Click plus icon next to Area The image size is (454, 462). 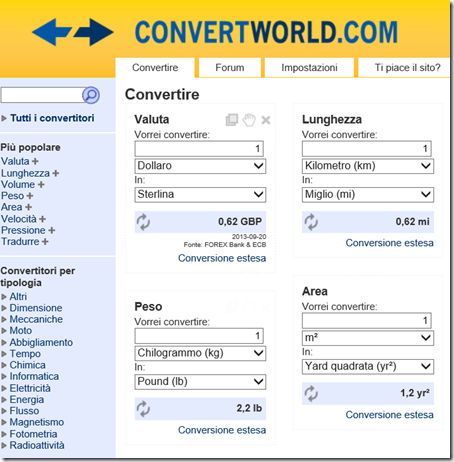28,207
